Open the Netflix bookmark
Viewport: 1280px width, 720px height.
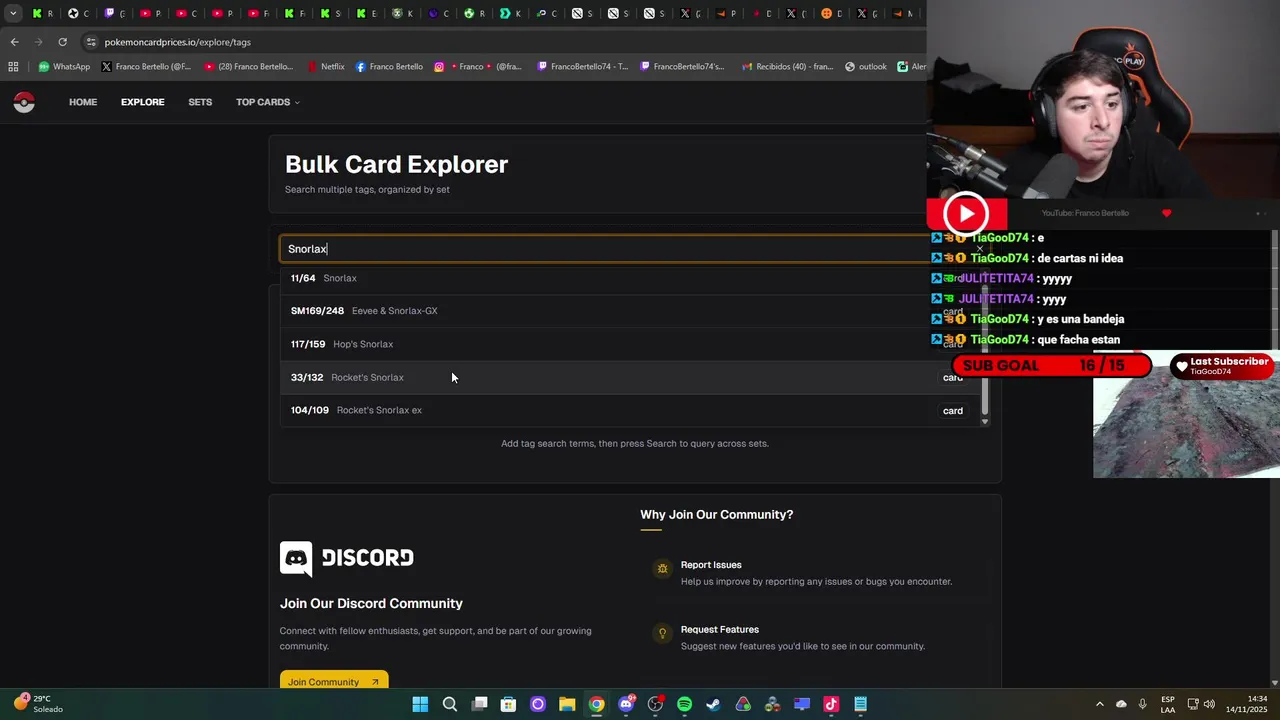pyautogui.click(x=326, y=67)
